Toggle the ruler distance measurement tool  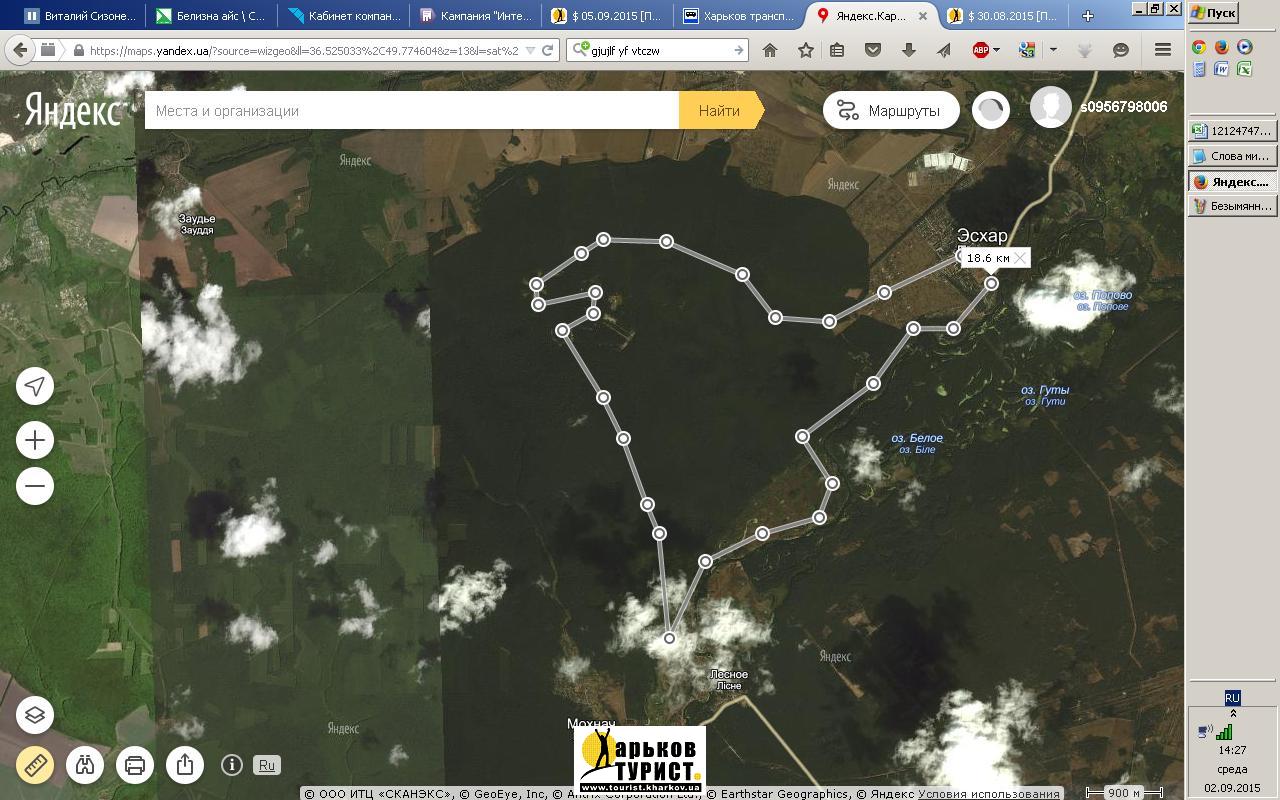tap(35, 765)
